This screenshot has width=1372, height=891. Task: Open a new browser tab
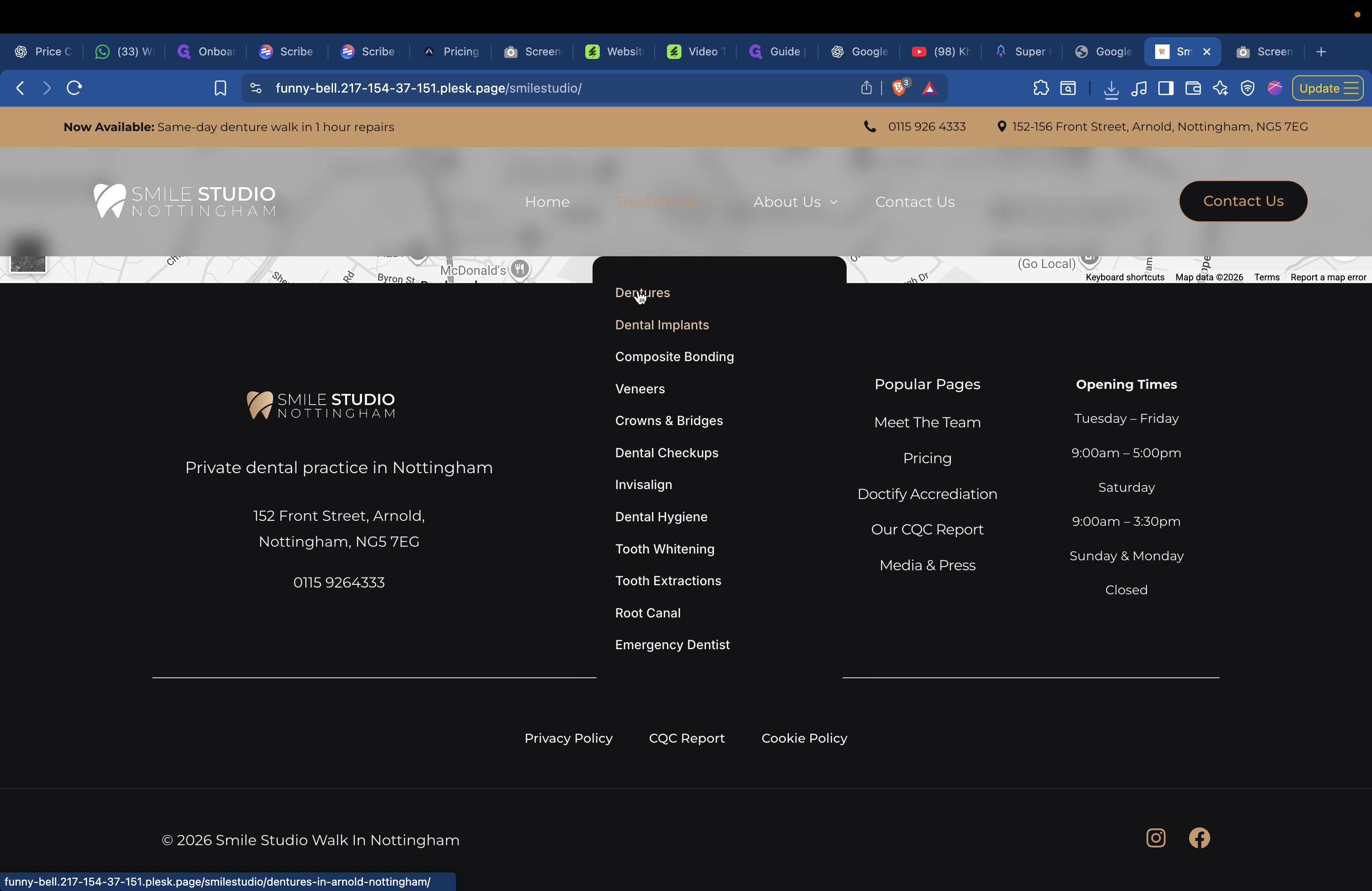pos(1321,52)
